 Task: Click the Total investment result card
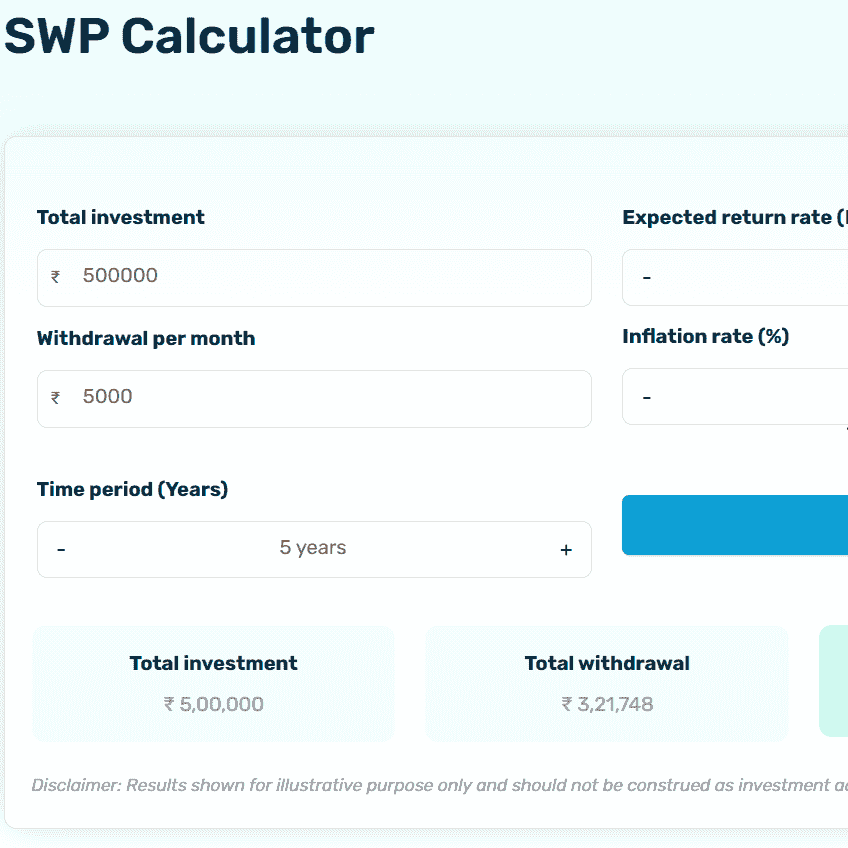[x=213, y=683]
